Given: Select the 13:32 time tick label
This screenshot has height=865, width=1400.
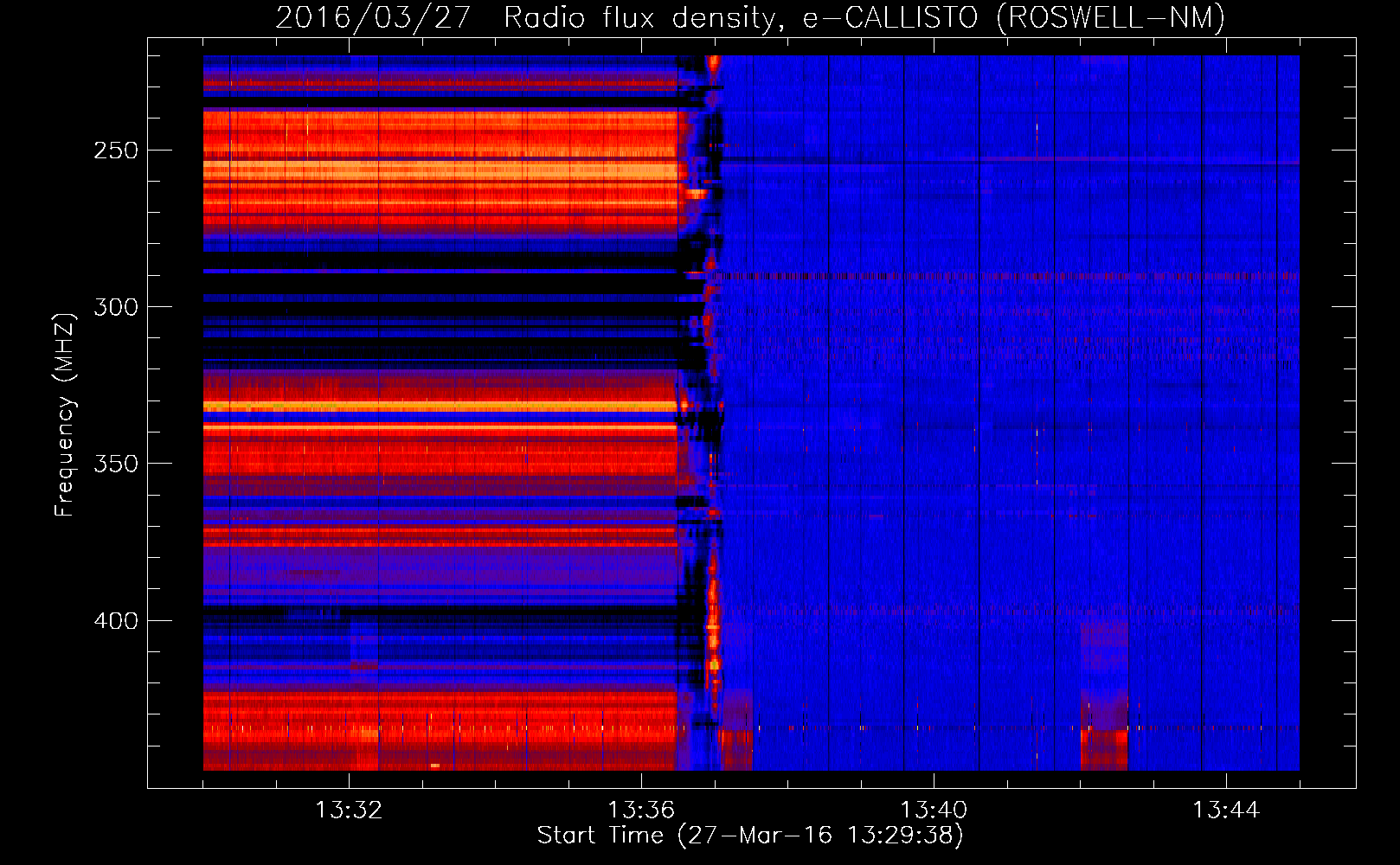Looking at the screenshot, I should pos(349,811).
